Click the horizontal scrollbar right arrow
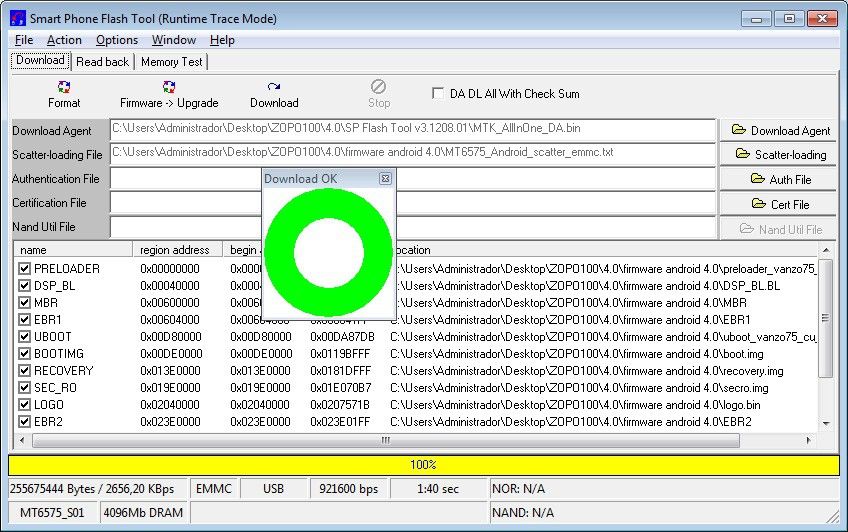This screenshot has width=848, height=532. (809, 440)
